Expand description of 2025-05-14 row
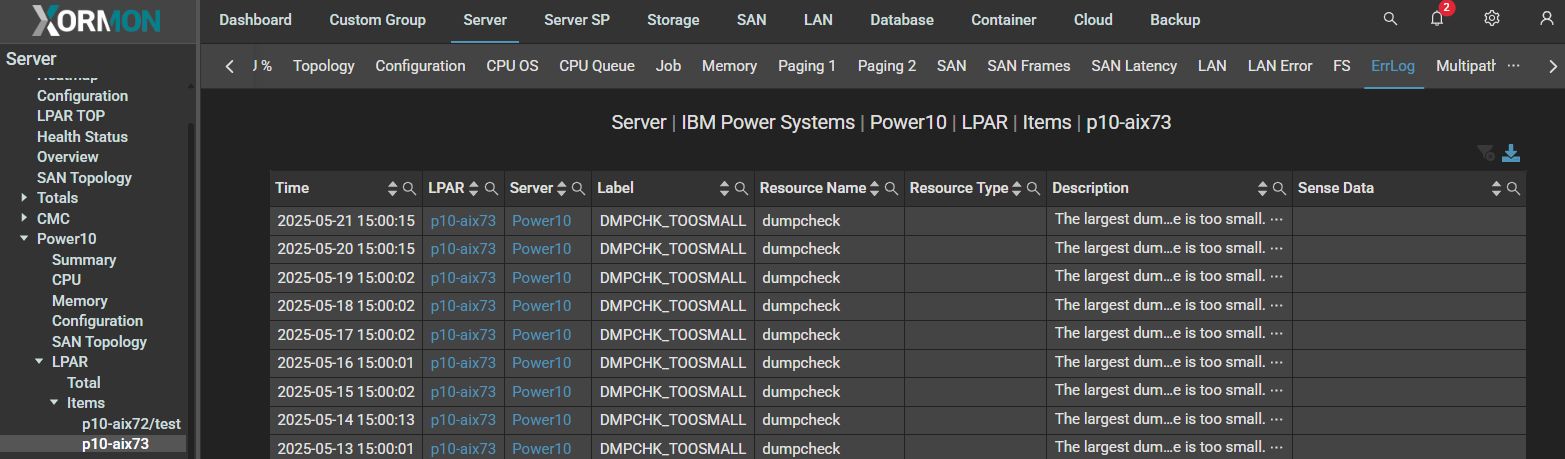Viewport: 1565px width, 459px height. [x=1275, y=419]
